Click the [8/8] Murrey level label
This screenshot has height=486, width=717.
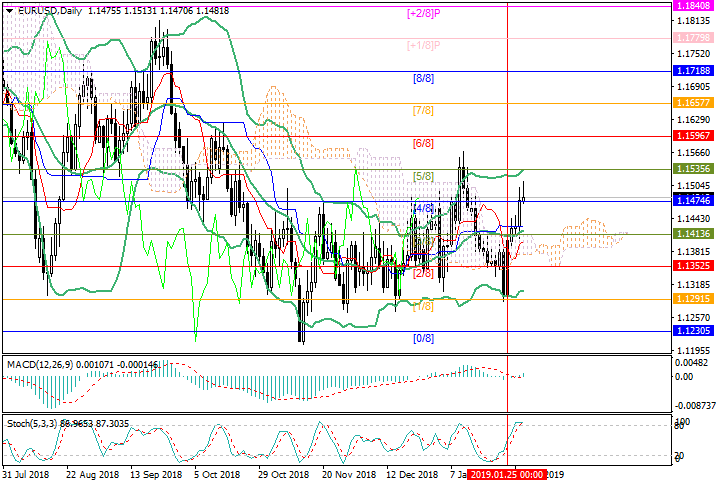pyautogui.click(x=424, y=78)
